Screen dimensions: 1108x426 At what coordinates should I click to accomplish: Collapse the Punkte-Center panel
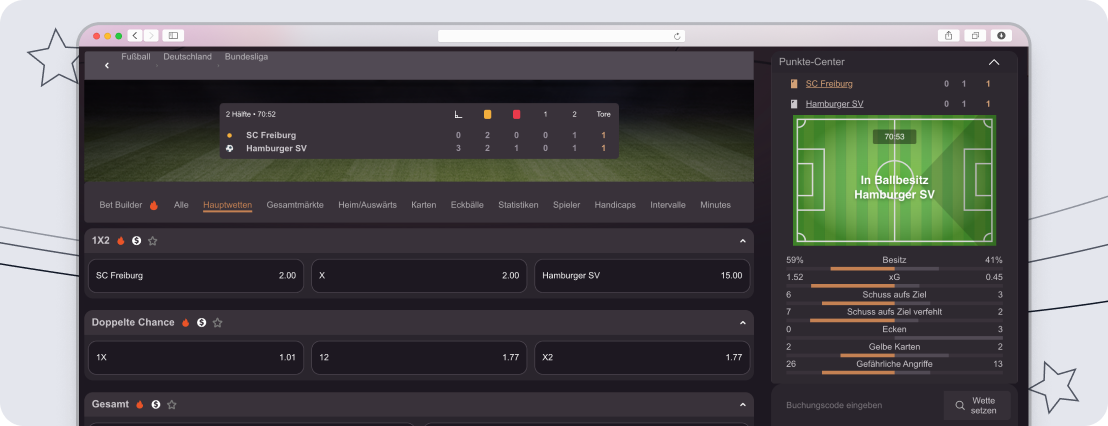[994, 62]
